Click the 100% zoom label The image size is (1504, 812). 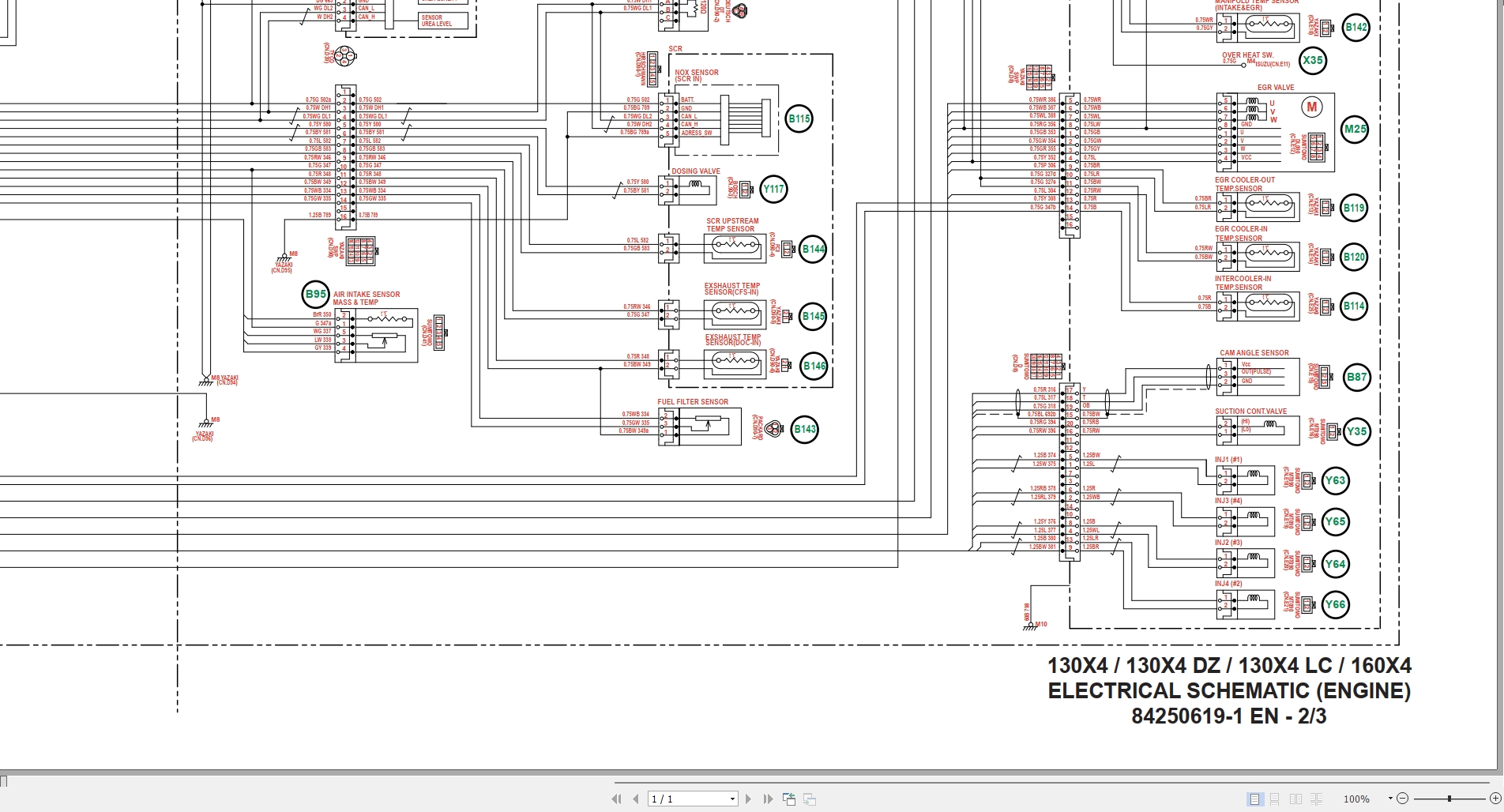click(x=1356, y=799)
